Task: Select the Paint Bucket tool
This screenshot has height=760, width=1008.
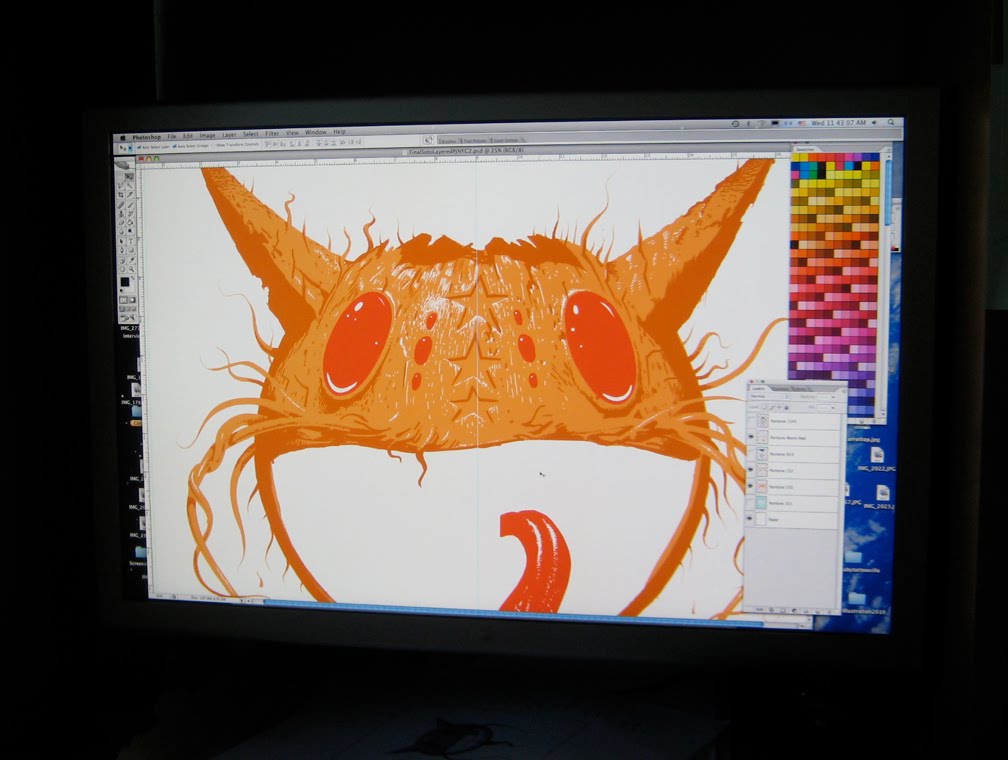Action: pyautogui.click(x=130, y=222)
